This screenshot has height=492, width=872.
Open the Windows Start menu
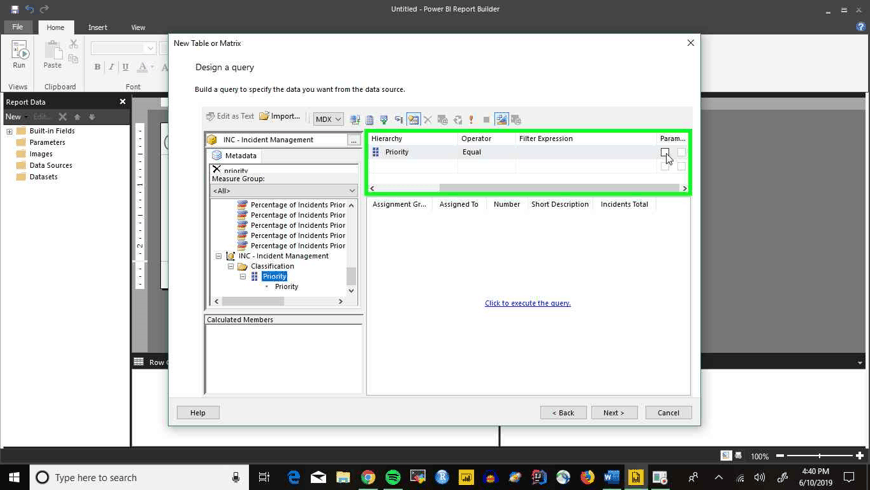coord(14,478)
